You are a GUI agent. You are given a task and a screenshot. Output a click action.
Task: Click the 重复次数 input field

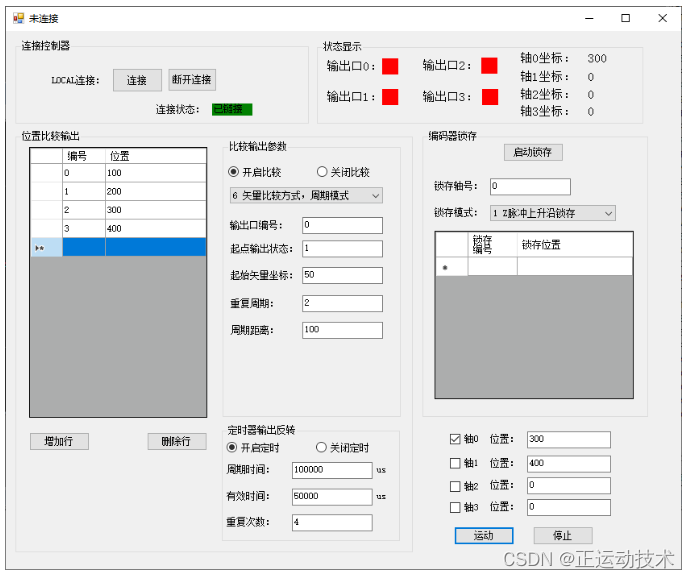pyautogui.click(x=332, y=523)
